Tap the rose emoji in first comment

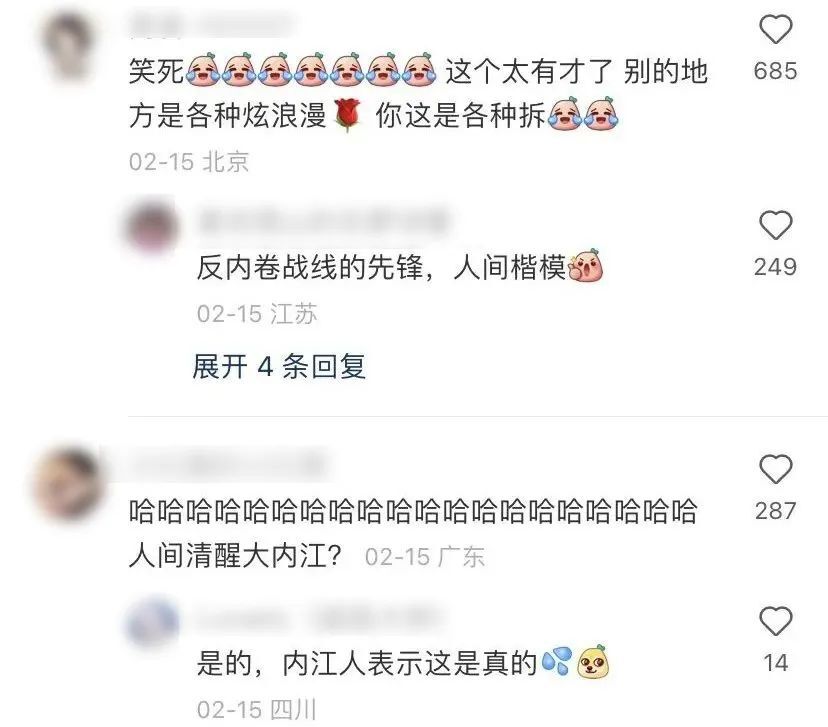pyautogui.click(x=347, y=115)
